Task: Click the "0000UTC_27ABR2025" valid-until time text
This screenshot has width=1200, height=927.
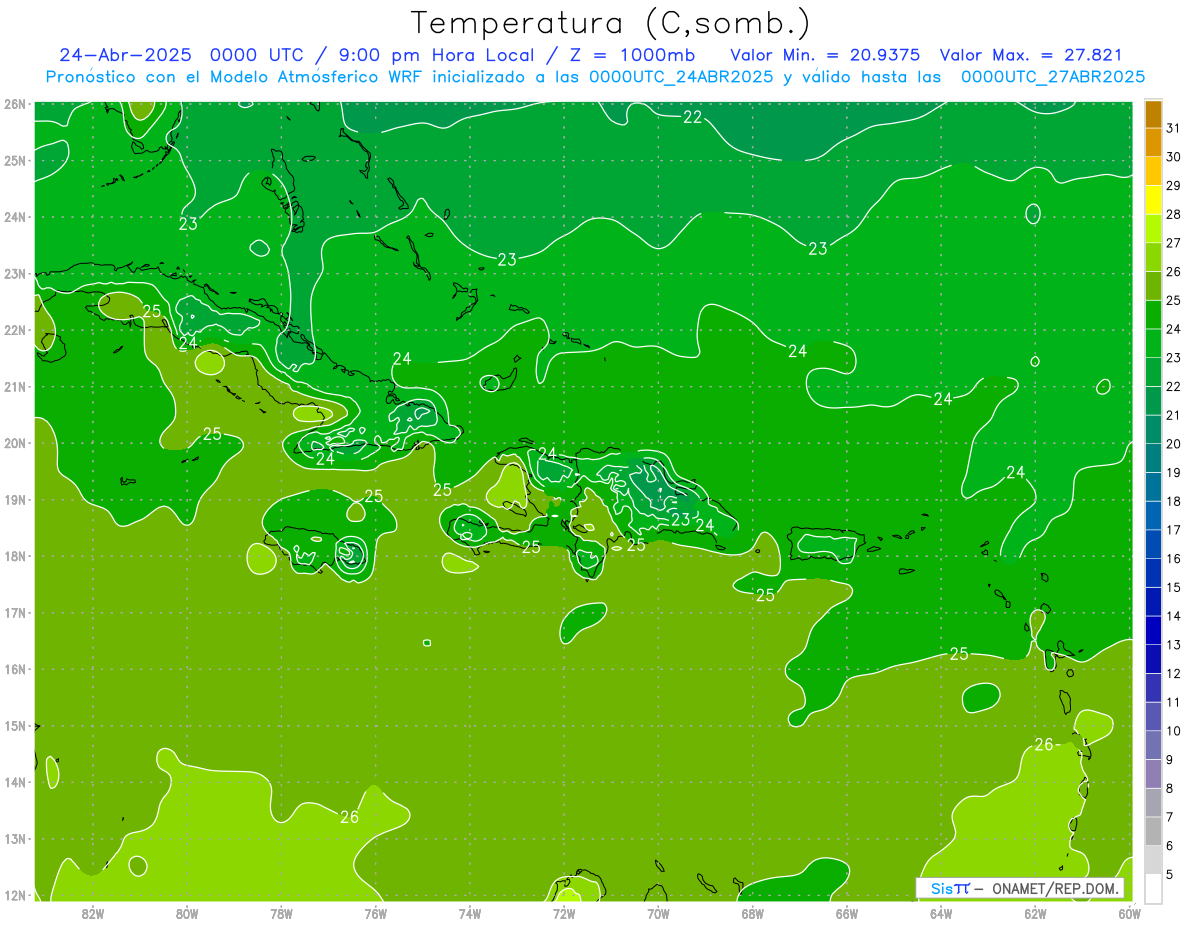Action: [1052, 77]
